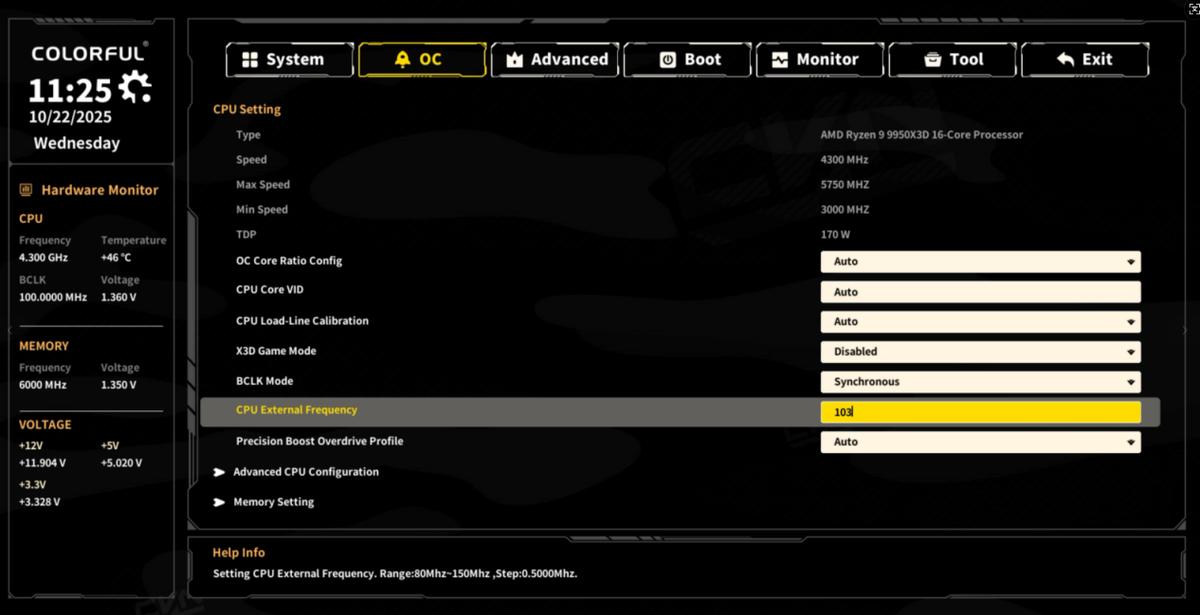Screen dimensions: 1200x615
Task: Click the Help Info heading
Action: (x=239, y=553)
